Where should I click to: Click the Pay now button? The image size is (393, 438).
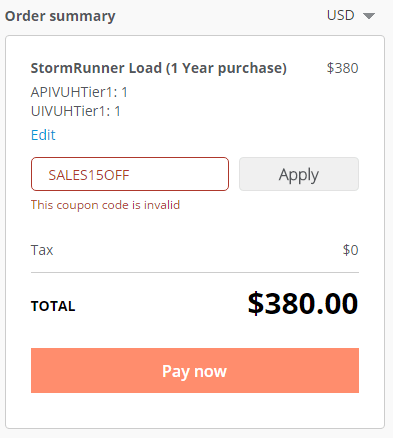pyautogui.click(x=195, y=371)
